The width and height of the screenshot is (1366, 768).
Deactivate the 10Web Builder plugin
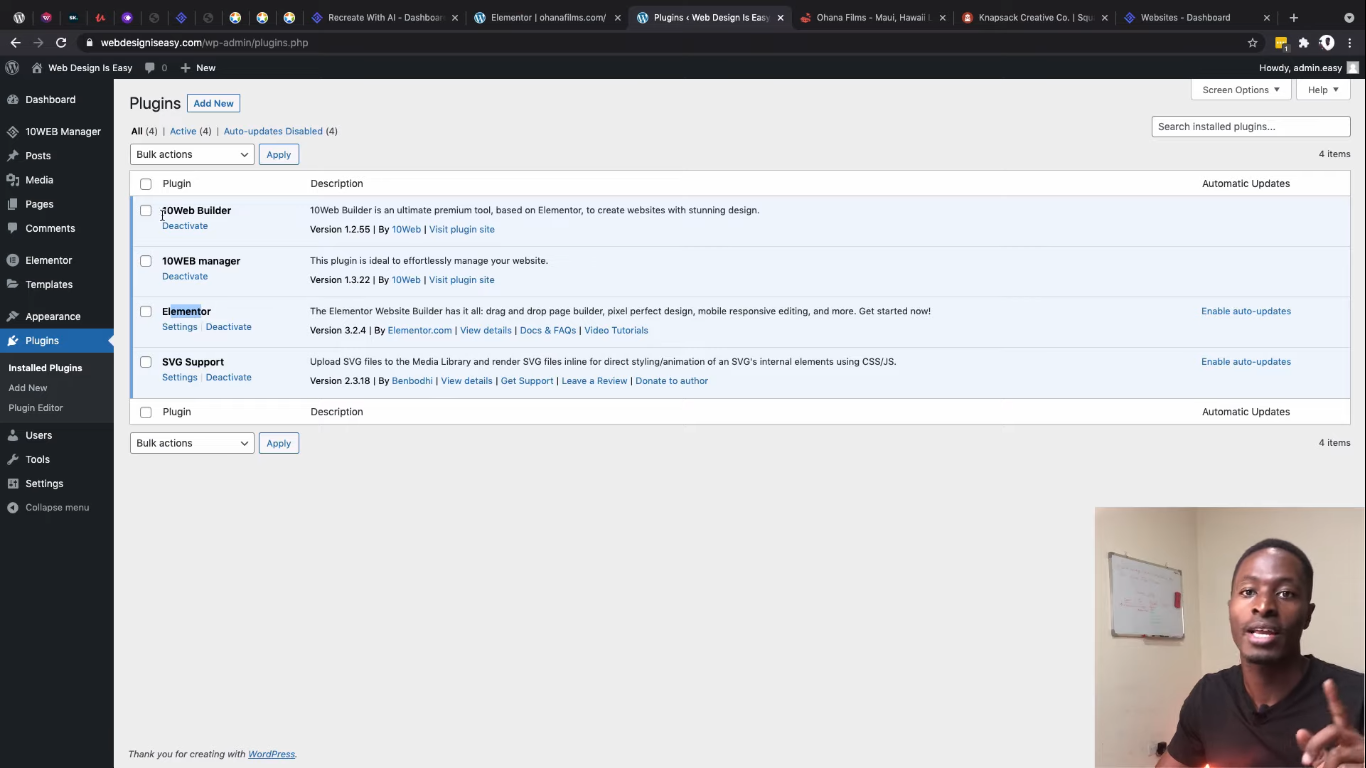[x=185, y=226]
